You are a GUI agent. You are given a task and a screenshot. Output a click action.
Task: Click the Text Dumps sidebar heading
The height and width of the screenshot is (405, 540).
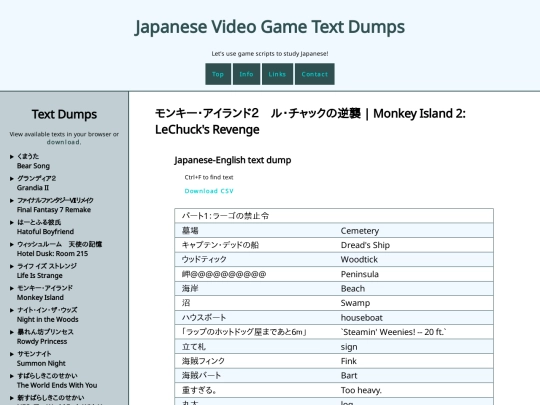pos(64,114)
